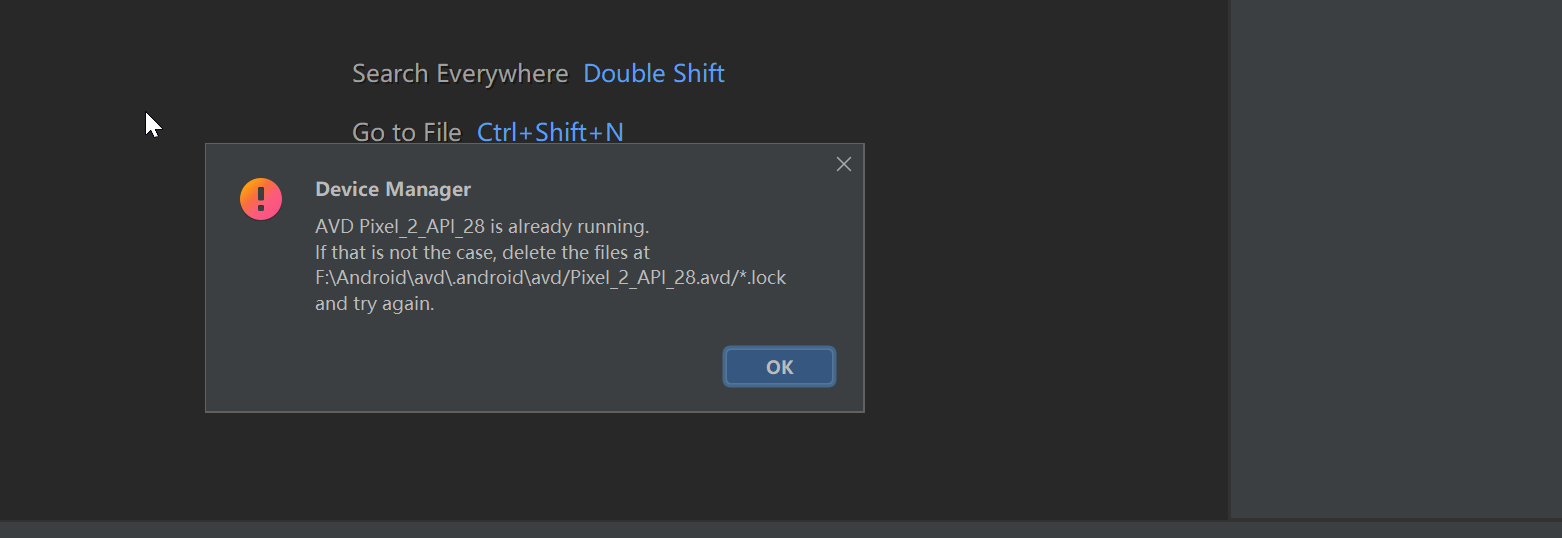Click the 'If that is not the case' line
This screenshot has height=538, width=1562.
pos(482,253)
